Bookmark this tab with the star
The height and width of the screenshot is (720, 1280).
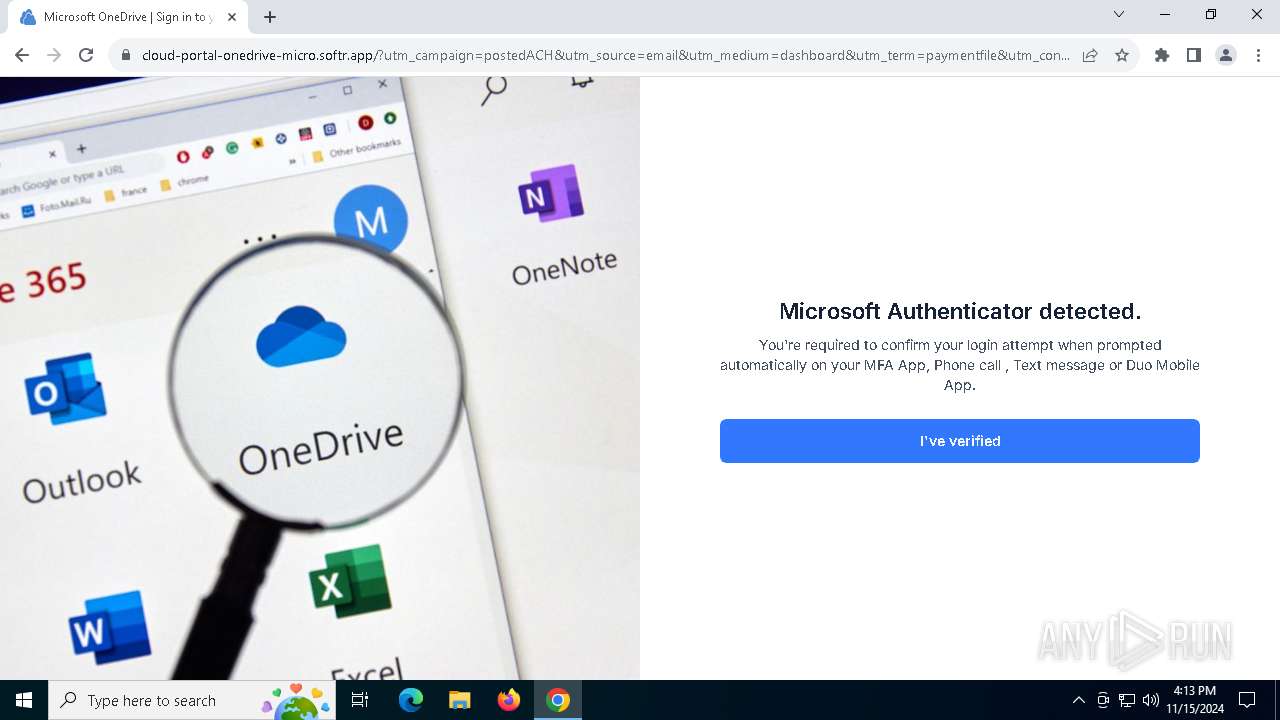[1122, 56]
